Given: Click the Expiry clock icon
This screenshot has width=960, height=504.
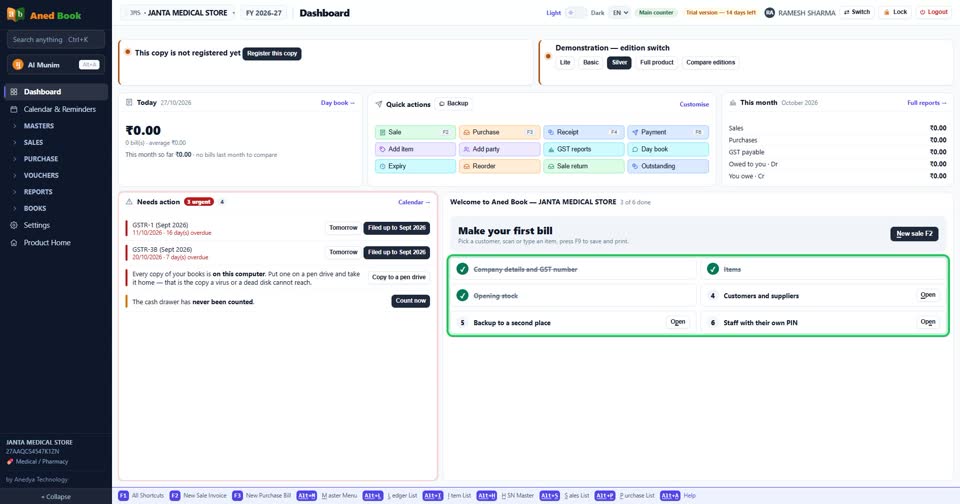Looking at the screenshot, I should point(382,167).
